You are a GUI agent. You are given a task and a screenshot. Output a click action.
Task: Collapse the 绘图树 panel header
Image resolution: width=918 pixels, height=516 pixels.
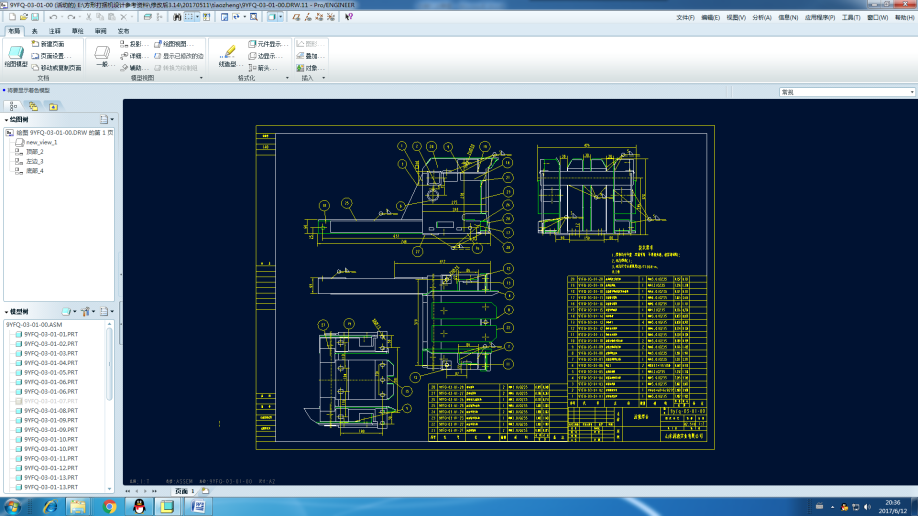tap(16, 119)
